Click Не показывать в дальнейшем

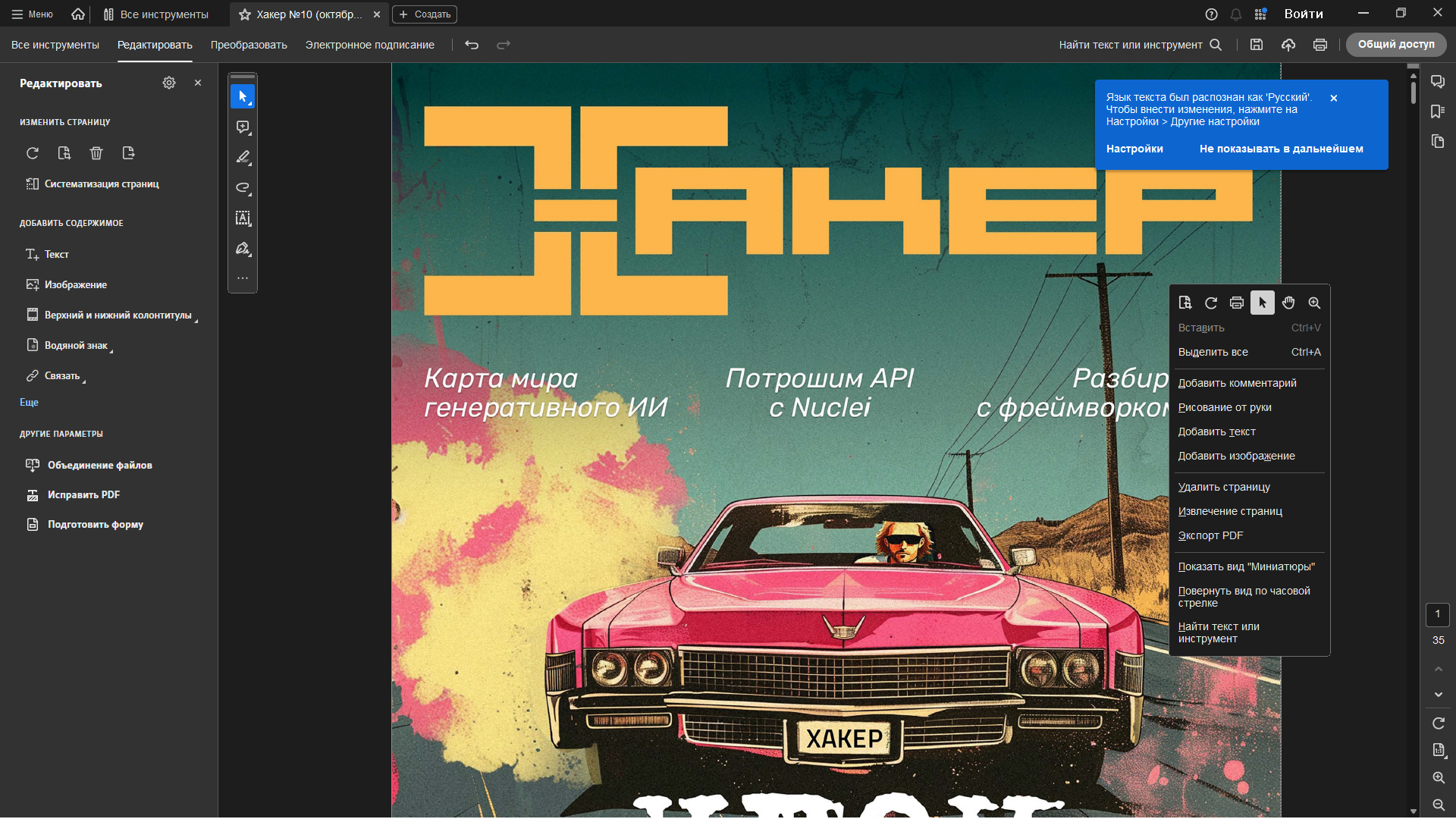pyautogui.click(x=1282, y=149)
